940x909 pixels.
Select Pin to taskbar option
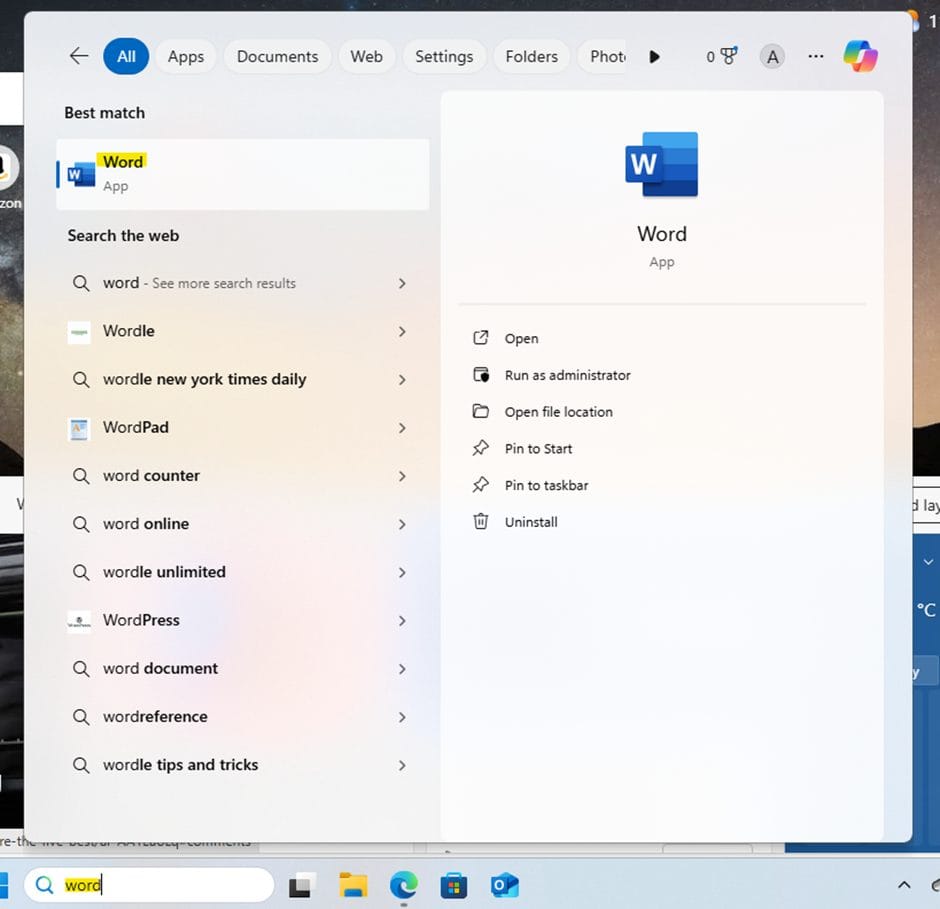coord(546,485)
